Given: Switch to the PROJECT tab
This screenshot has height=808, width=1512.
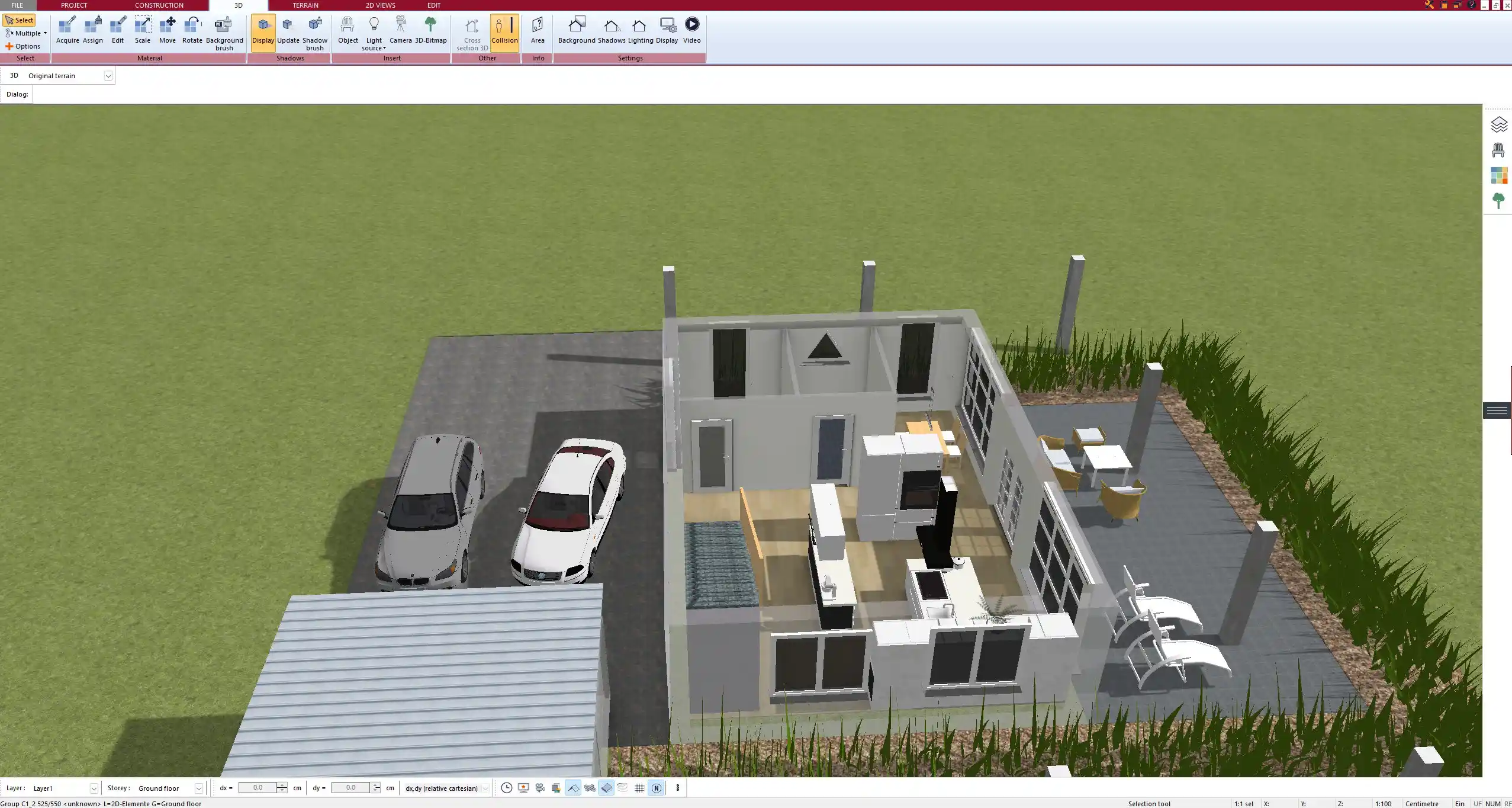Looking at the screenshot, I should [x=74, y=5].
